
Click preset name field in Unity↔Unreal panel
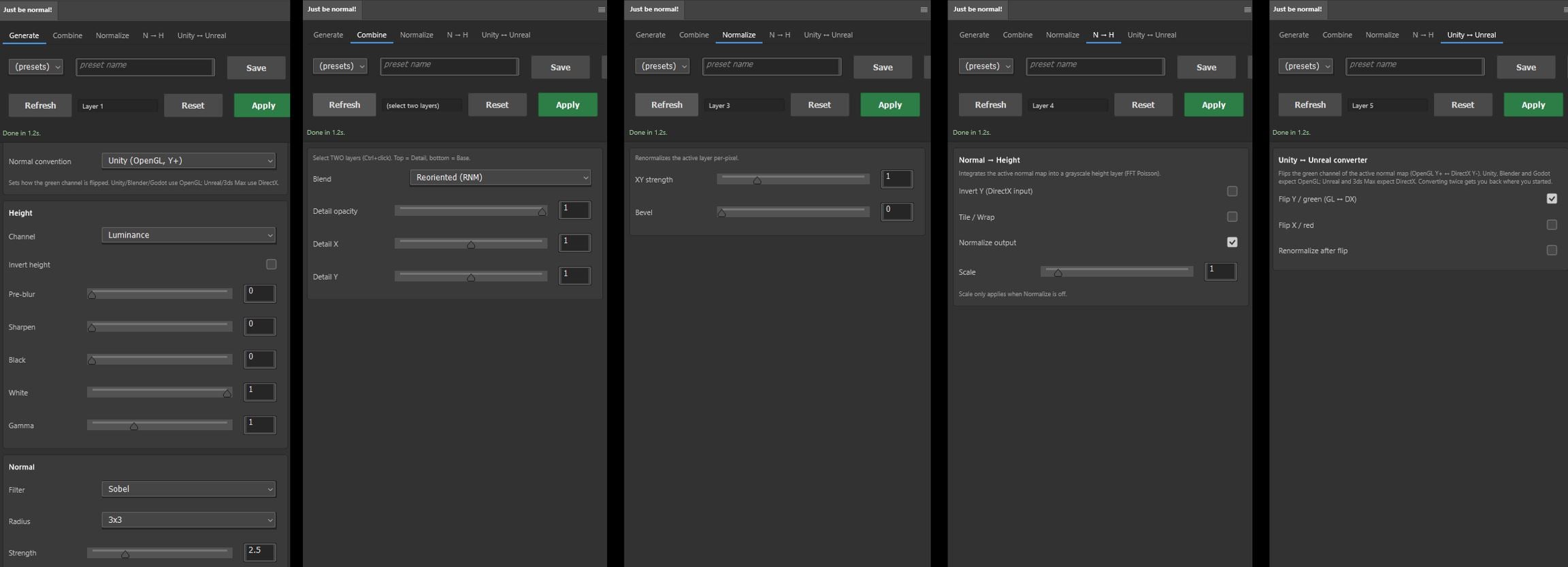(1415, 66)
